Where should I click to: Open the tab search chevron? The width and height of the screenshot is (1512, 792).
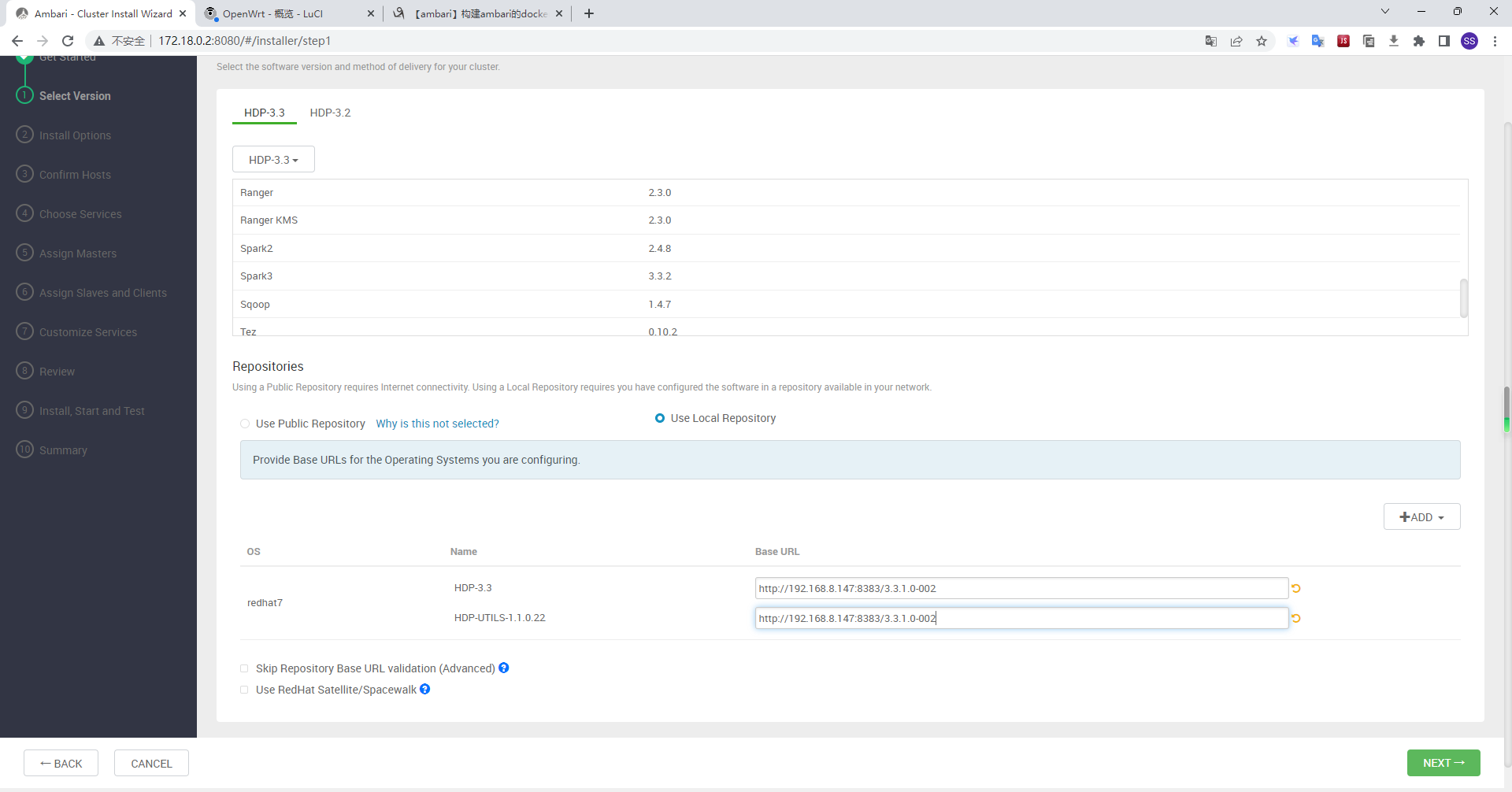[1385, 12]
